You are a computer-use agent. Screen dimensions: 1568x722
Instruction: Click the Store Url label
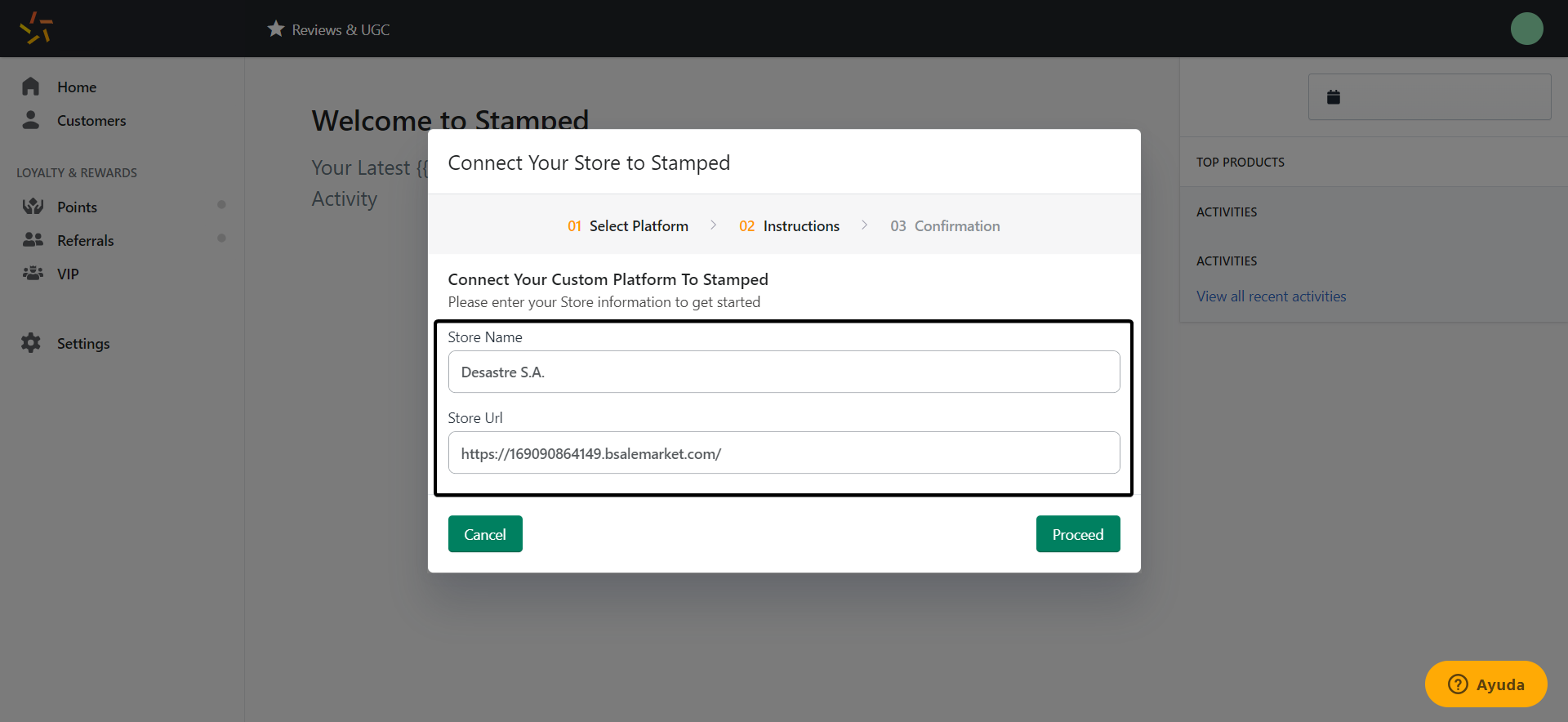pos(475,418)
